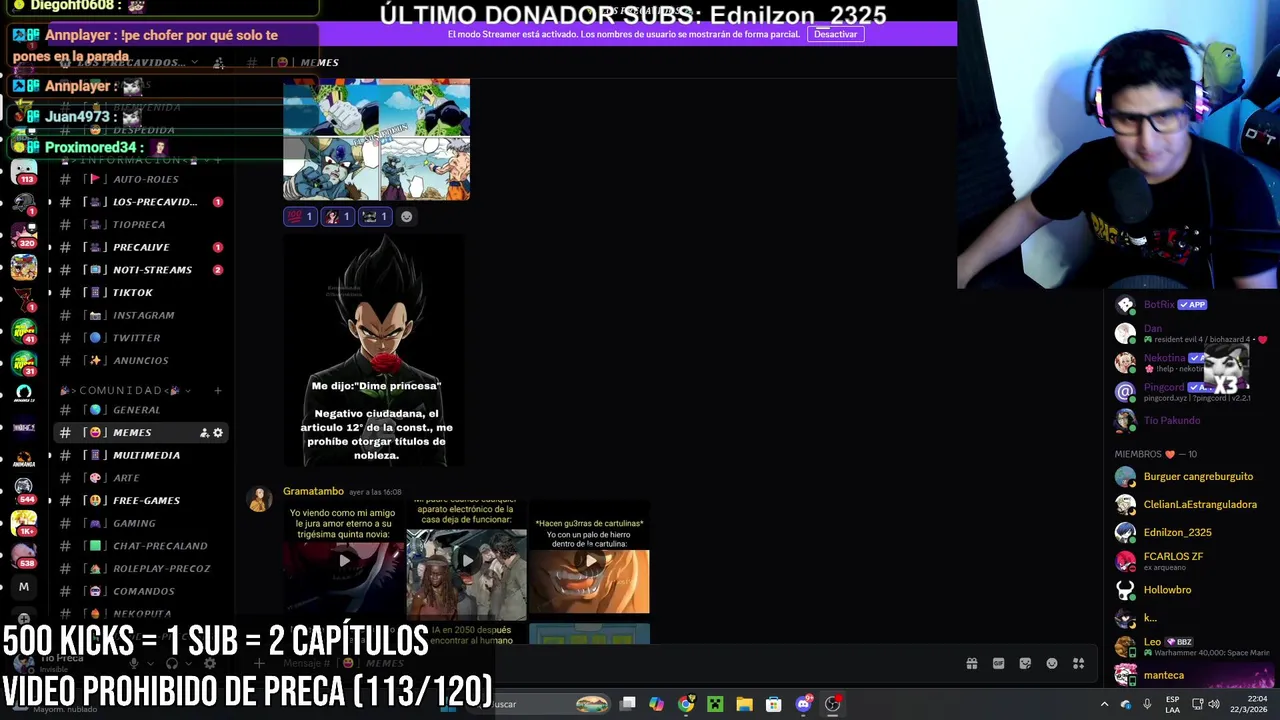Open the server labeled M in sidebar
The height and width of the screenshot is (720, 1280).
[x=24, y=587]
